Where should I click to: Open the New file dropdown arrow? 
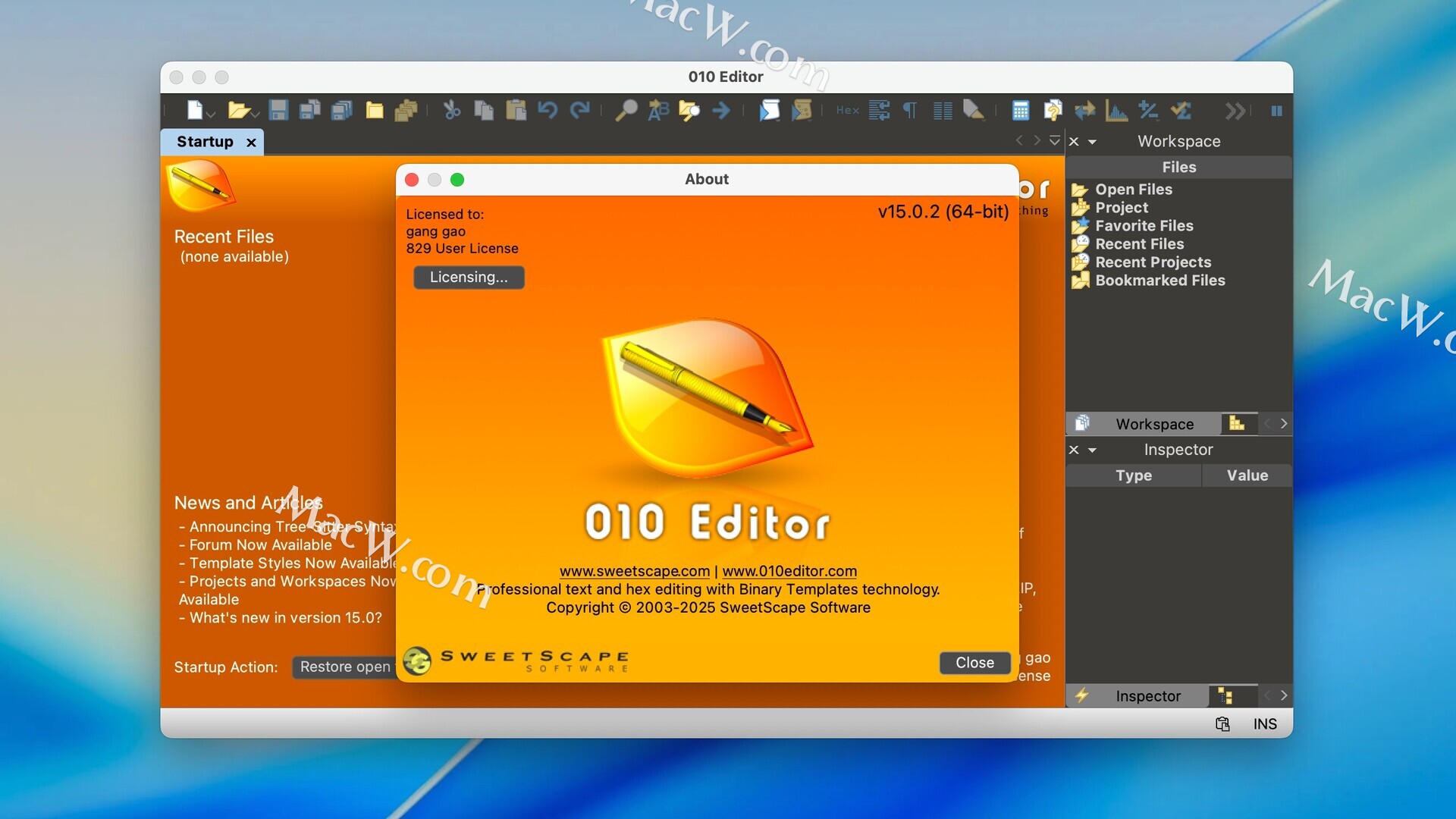pos(211,115)
